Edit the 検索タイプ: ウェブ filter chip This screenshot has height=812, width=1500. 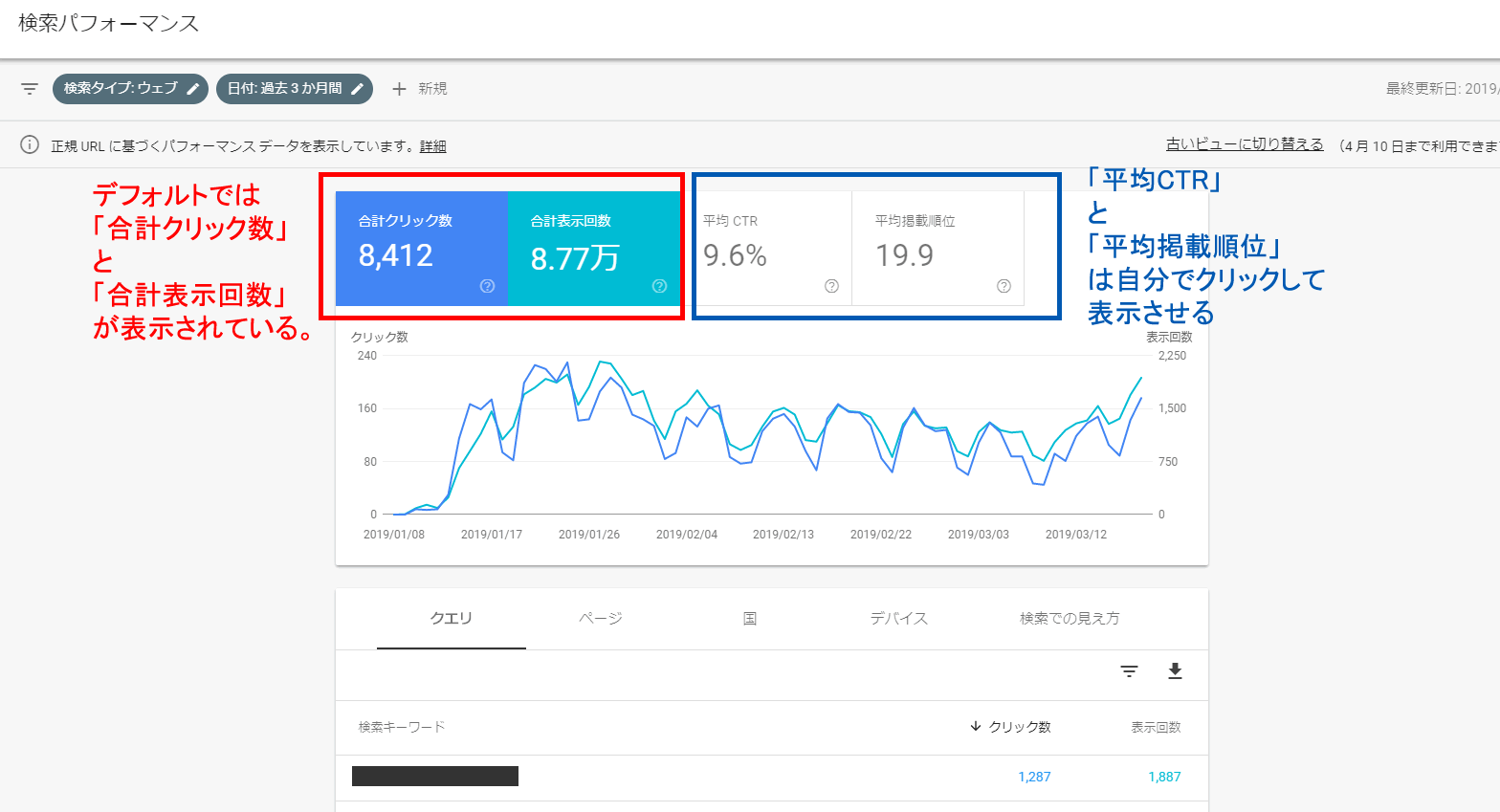(x=130, y=89)
